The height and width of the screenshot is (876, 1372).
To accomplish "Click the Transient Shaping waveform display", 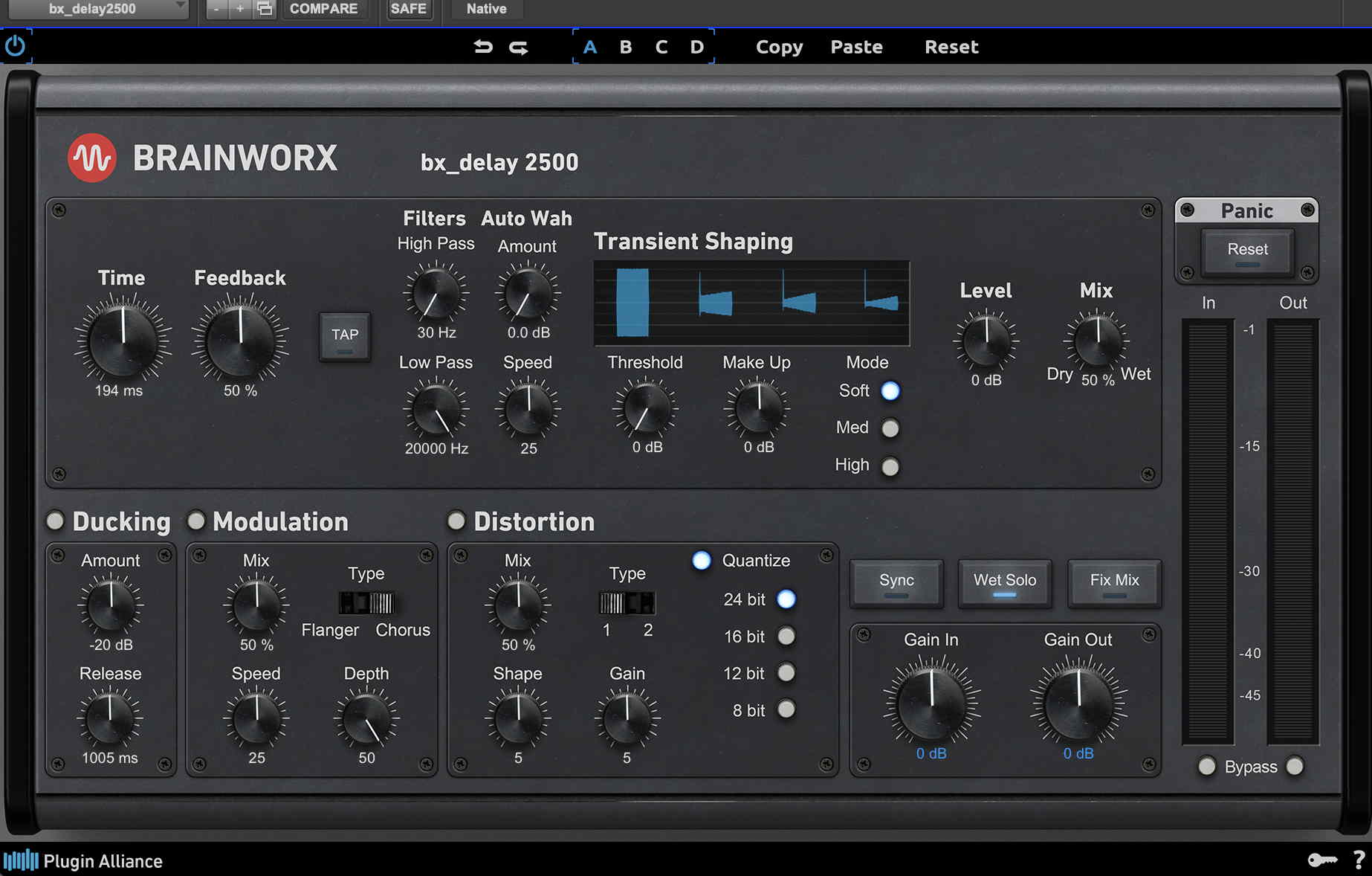I will pyautogui.click(x=751, y=303).
